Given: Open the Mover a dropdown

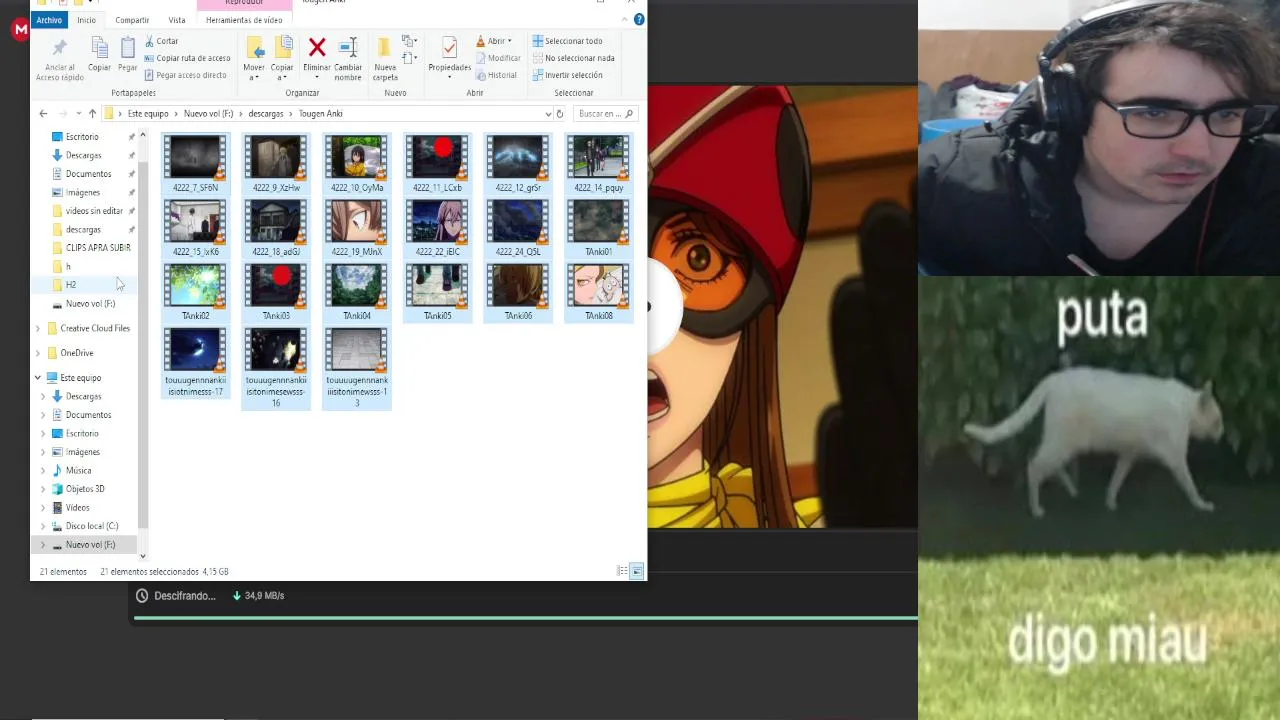Looking at the screenshot, I should 254,59.
